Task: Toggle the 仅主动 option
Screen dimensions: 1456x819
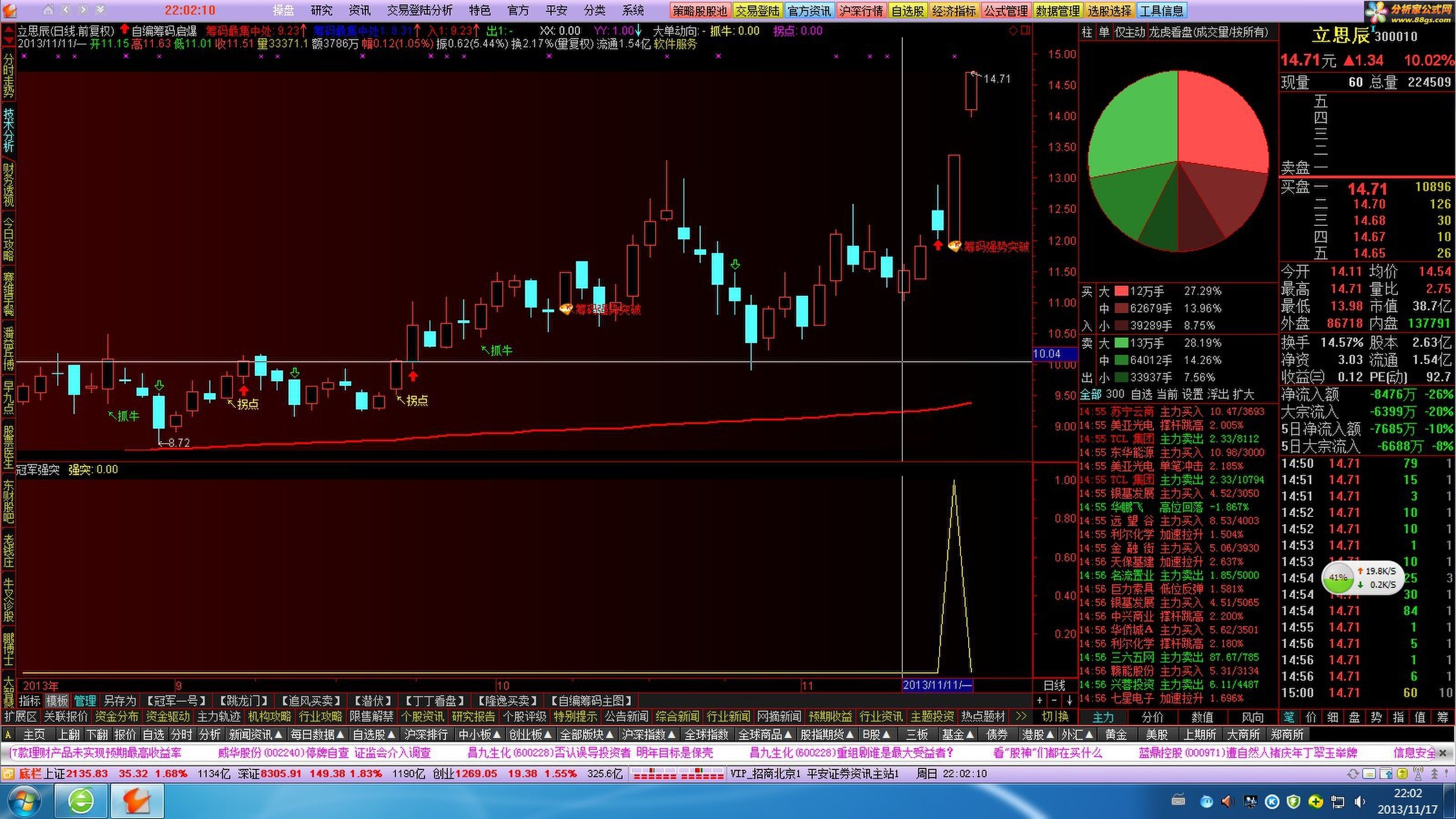Action: 1130,32
